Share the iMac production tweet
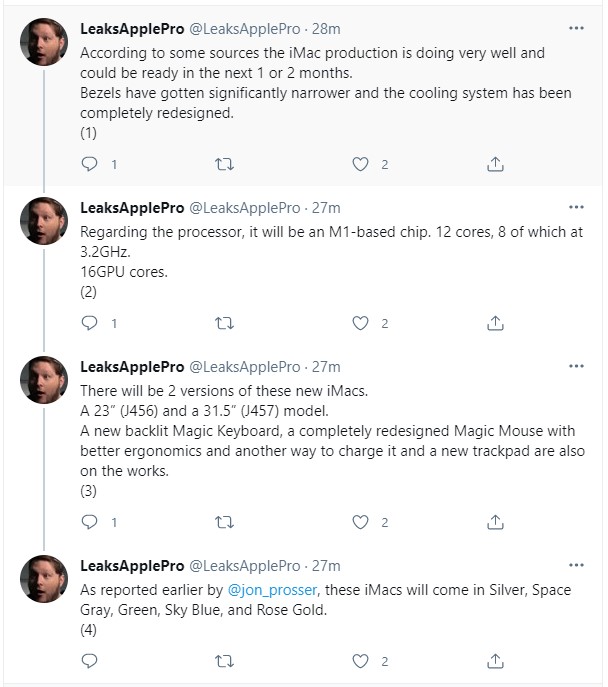Screen dimensions: 608x687 [x=495, y=164]
